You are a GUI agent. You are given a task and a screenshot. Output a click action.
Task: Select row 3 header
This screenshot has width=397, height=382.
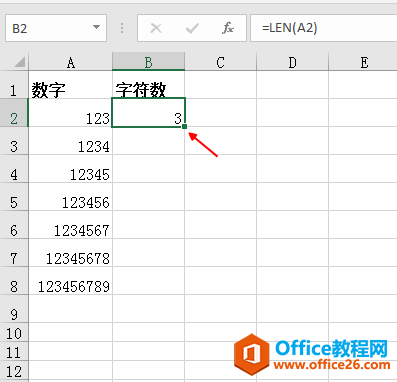click(x=14, y=141)
